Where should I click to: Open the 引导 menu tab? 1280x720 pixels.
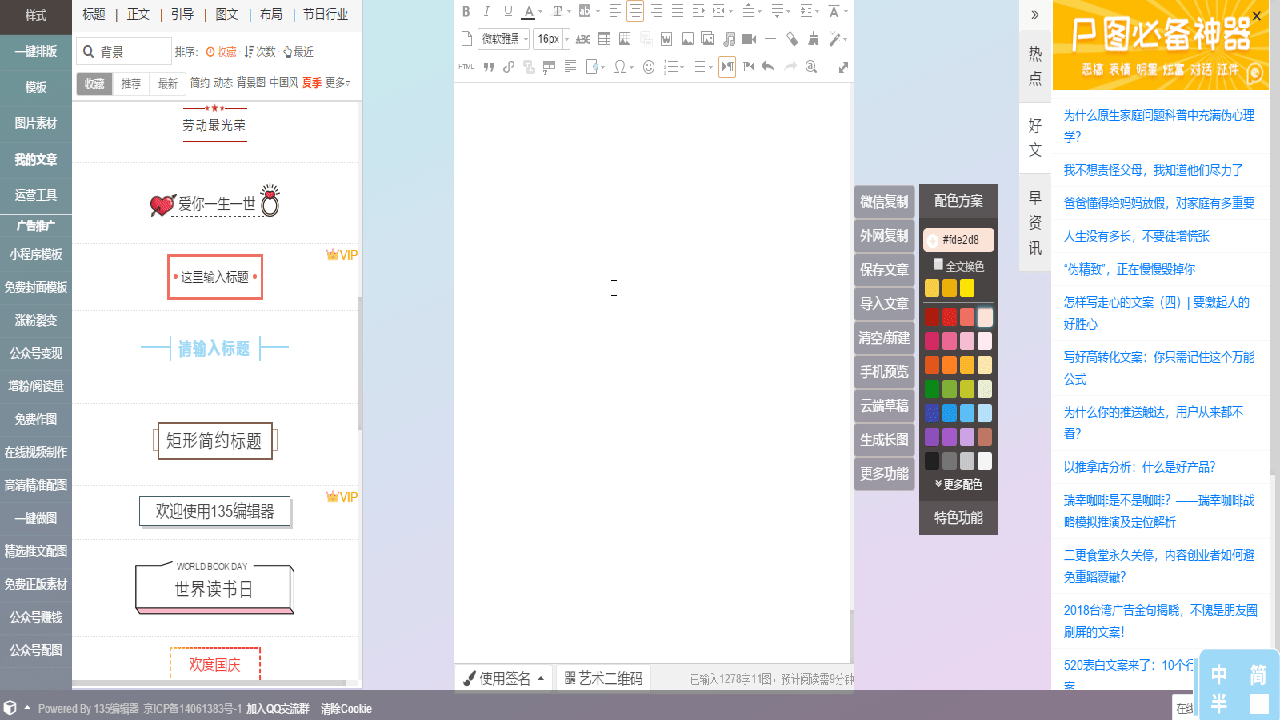click(182, 14)
